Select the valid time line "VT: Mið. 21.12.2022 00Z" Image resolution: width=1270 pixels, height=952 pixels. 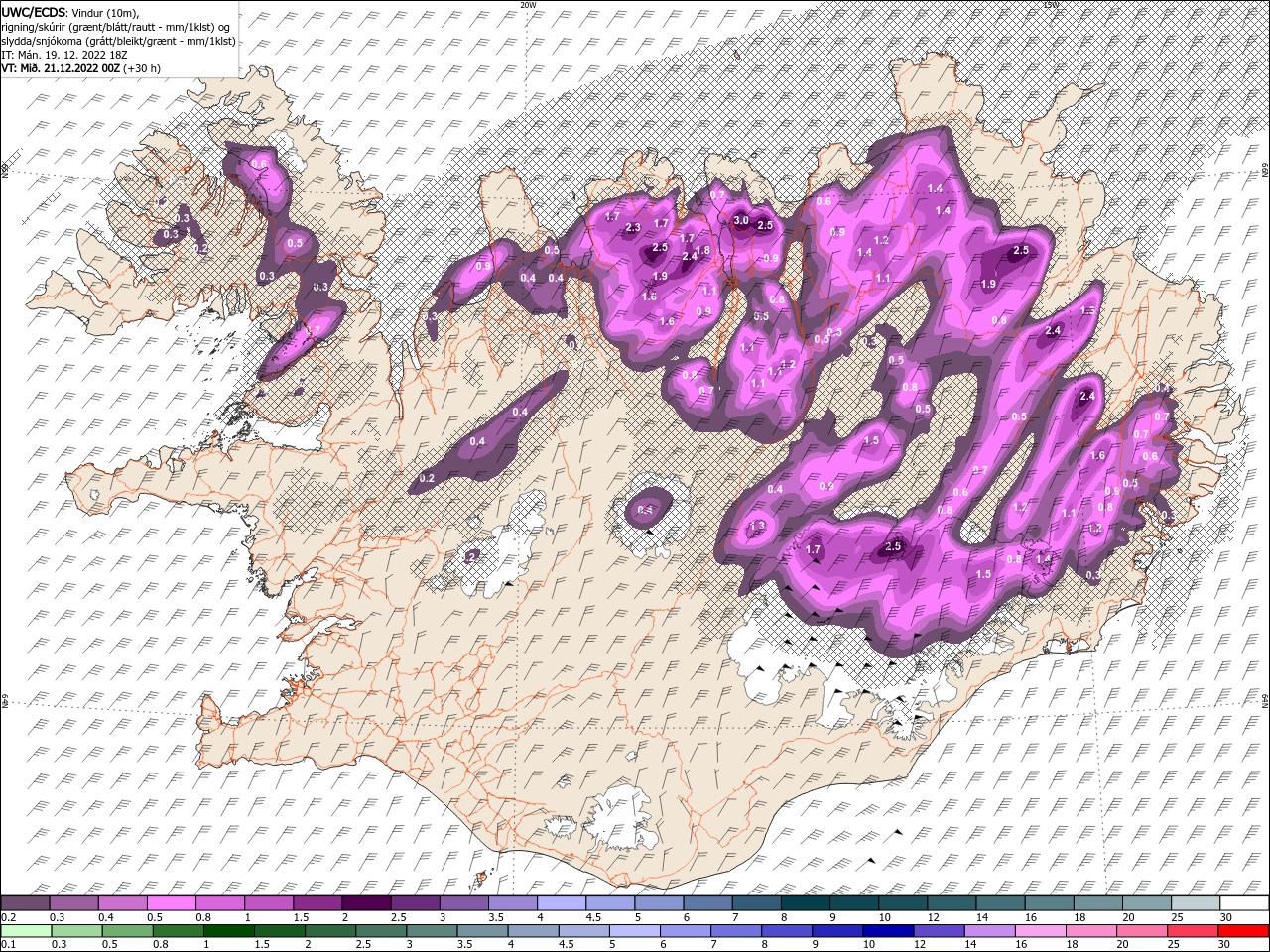click(x=61, y=68)
